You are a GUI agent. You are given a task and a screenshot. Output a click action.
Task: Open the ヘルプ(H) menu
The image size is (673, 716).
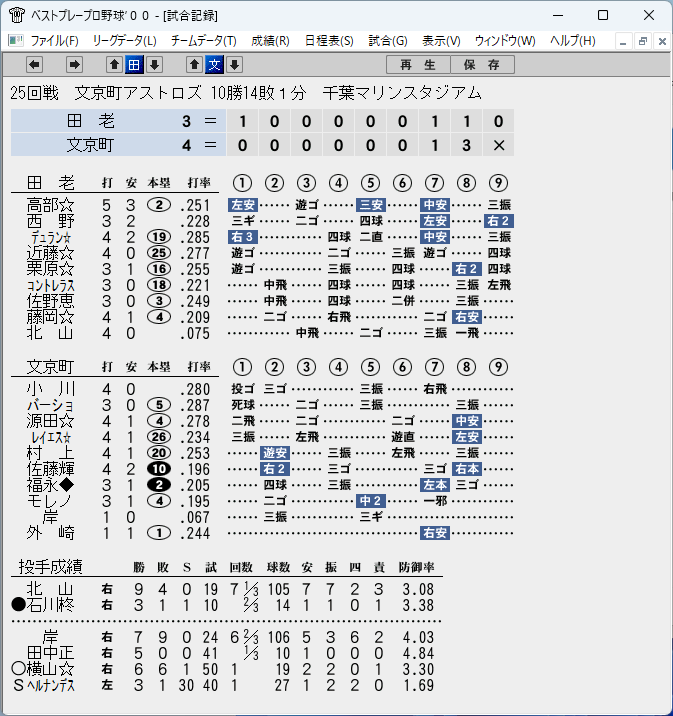point(573,41)
